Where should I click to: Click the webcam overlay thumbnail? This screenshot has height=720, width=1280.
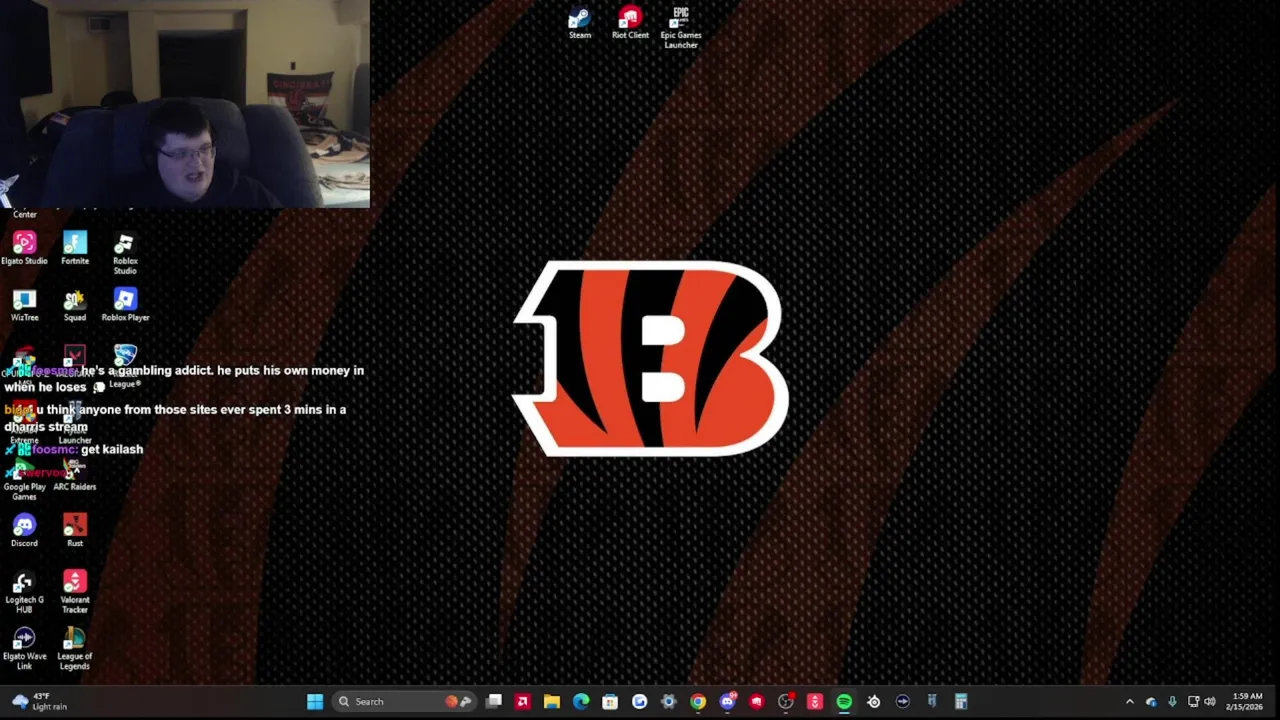pos(185,104)
